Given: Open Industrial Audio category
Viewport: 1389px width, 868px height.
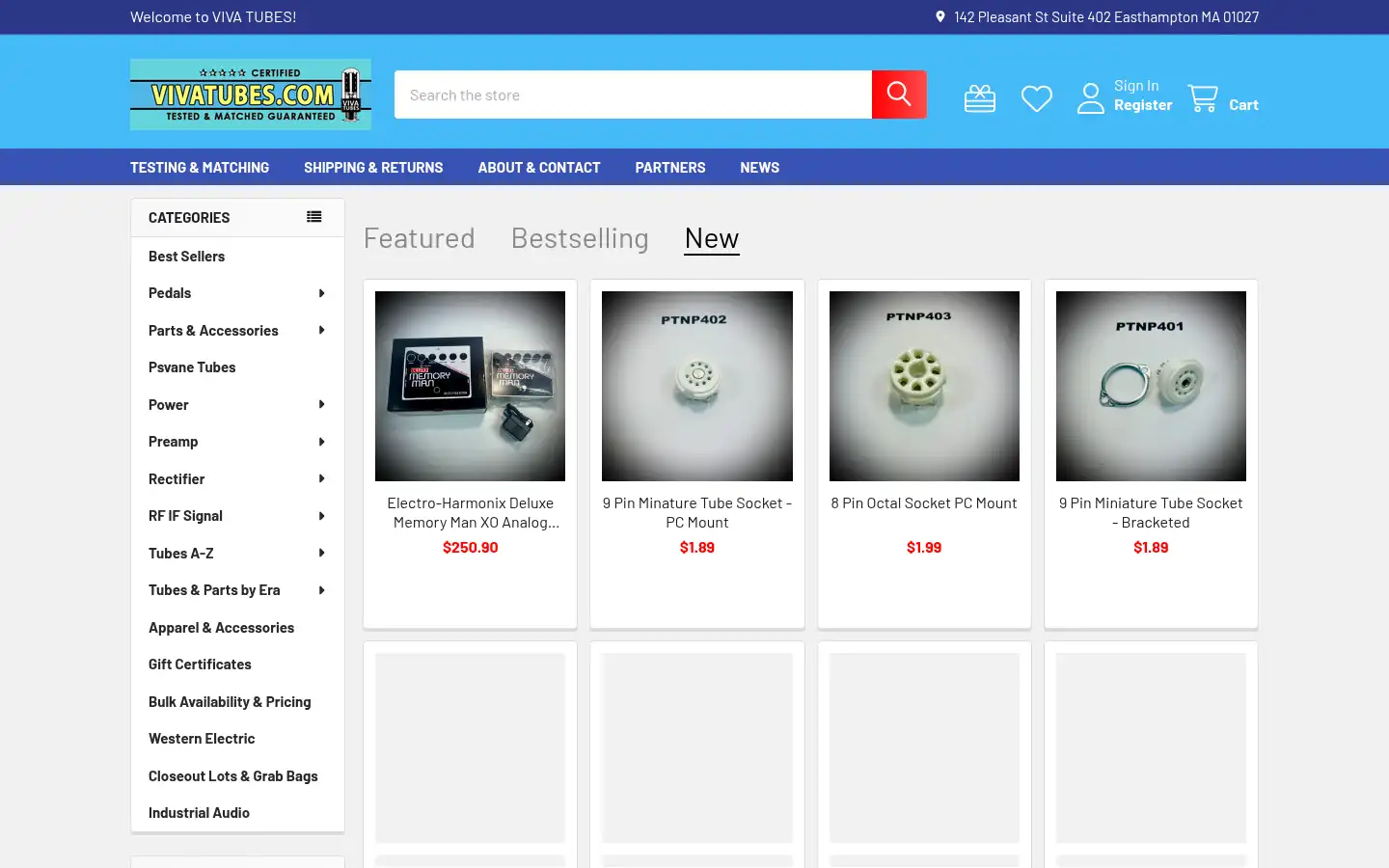Looking at the screenshot, I should 199,813.
